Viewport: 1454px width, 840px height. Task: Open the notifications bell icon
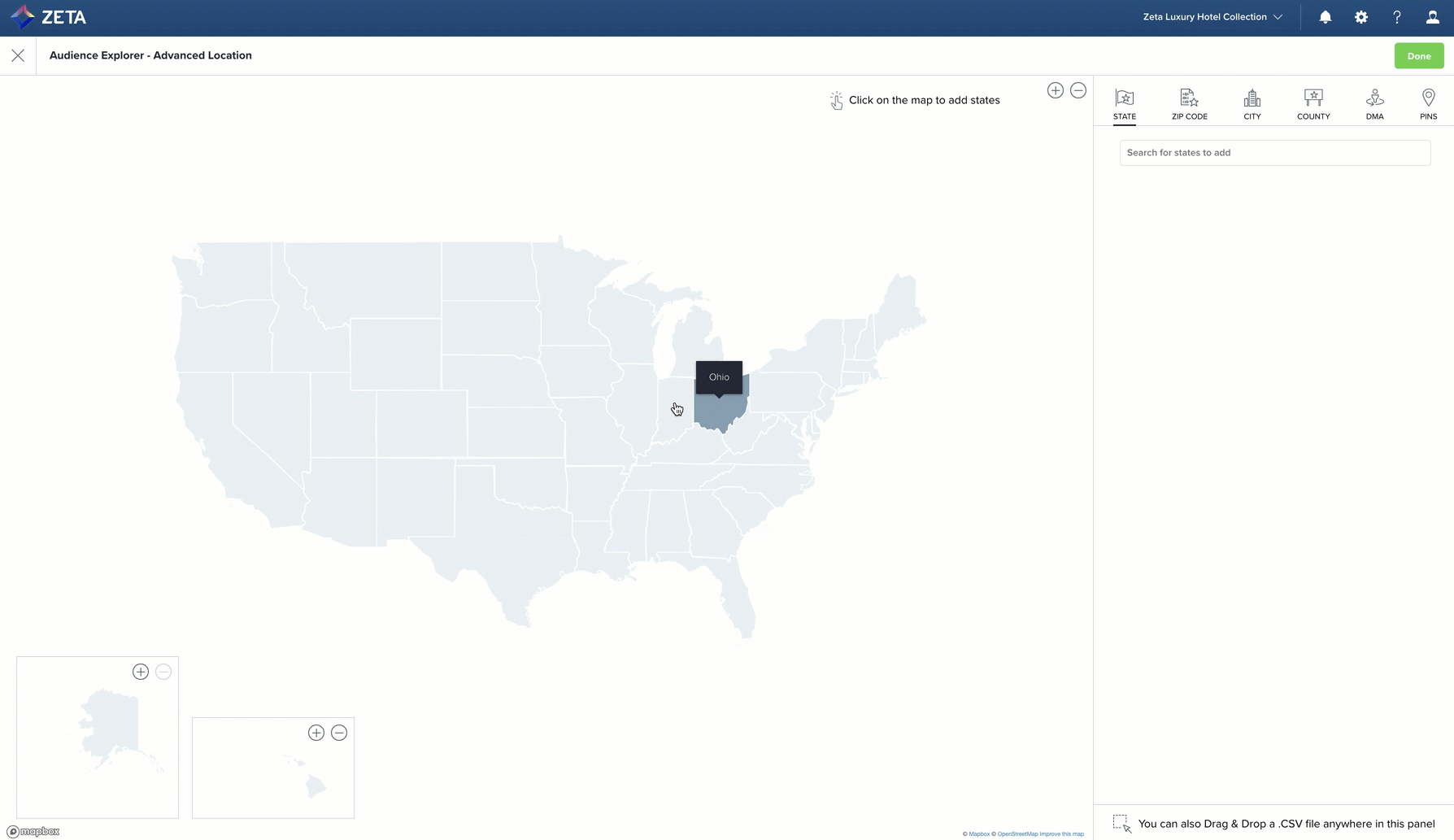tap(1325, 17)
